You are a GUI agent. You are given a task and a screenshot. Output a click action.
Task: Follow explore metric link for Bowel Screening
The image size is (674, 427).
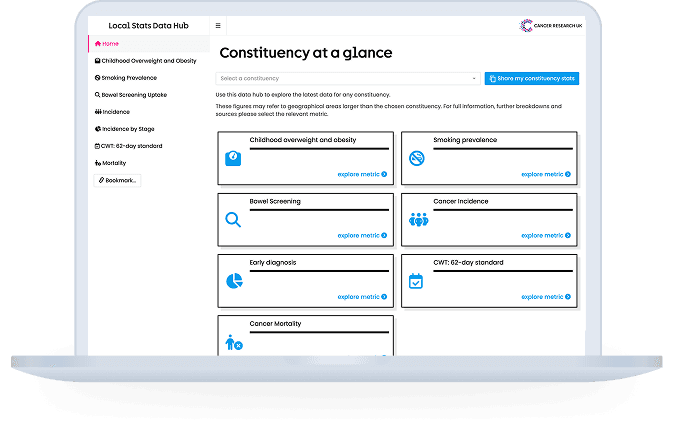pyautogui.click(x=362, y=235)
